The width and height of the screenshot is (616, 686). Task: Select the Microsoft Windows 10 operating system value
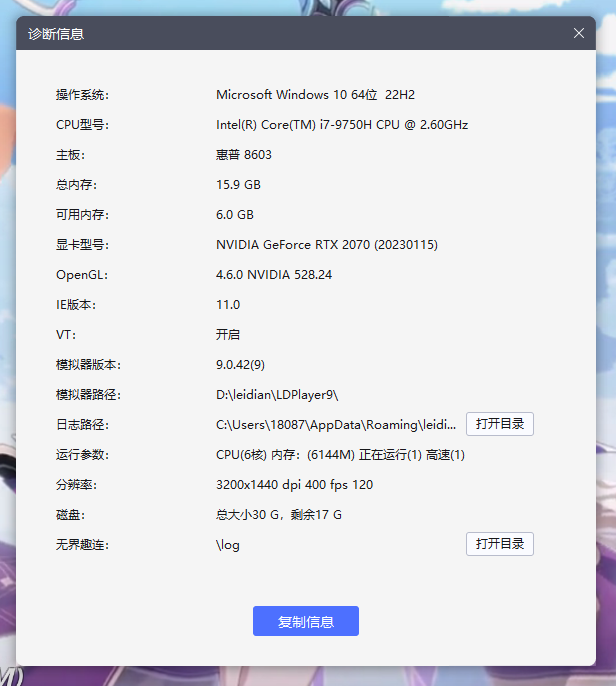pyautogui.click(x=315, y=95)
